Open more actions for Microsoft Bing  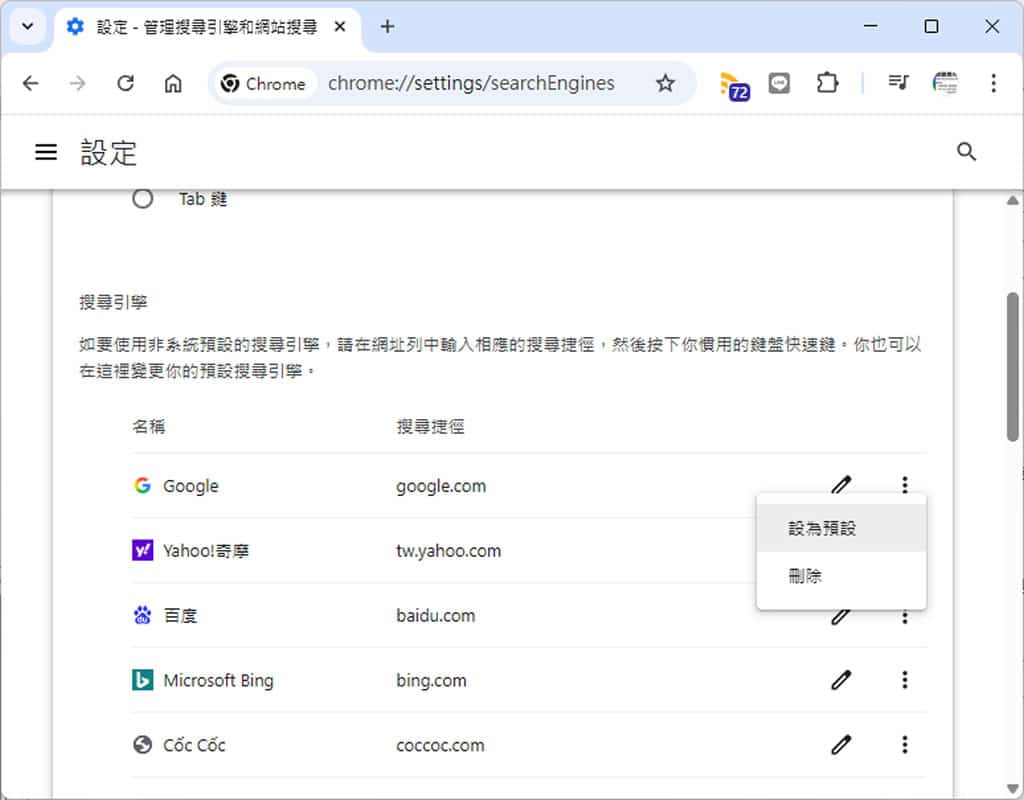[x=904, y=680]
